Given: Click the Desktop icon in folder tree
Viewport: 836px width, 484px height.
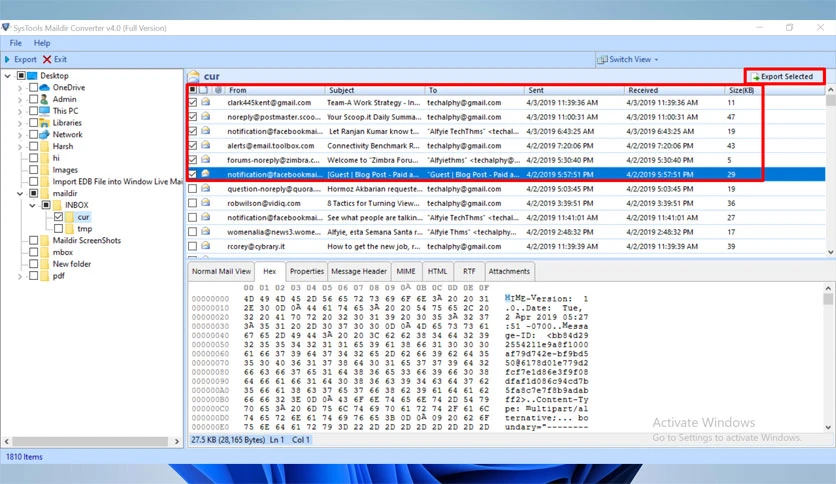Looking at the screenshot, I should click(33, 75).
